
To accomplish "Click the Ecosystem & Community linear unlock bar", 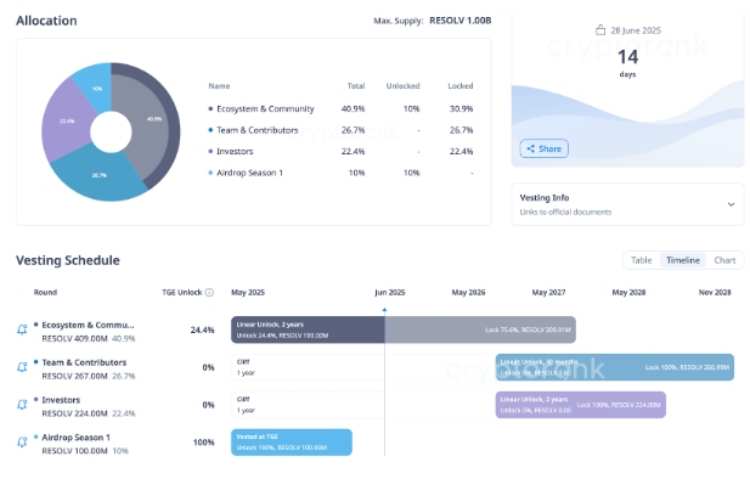I will [402, 330].
